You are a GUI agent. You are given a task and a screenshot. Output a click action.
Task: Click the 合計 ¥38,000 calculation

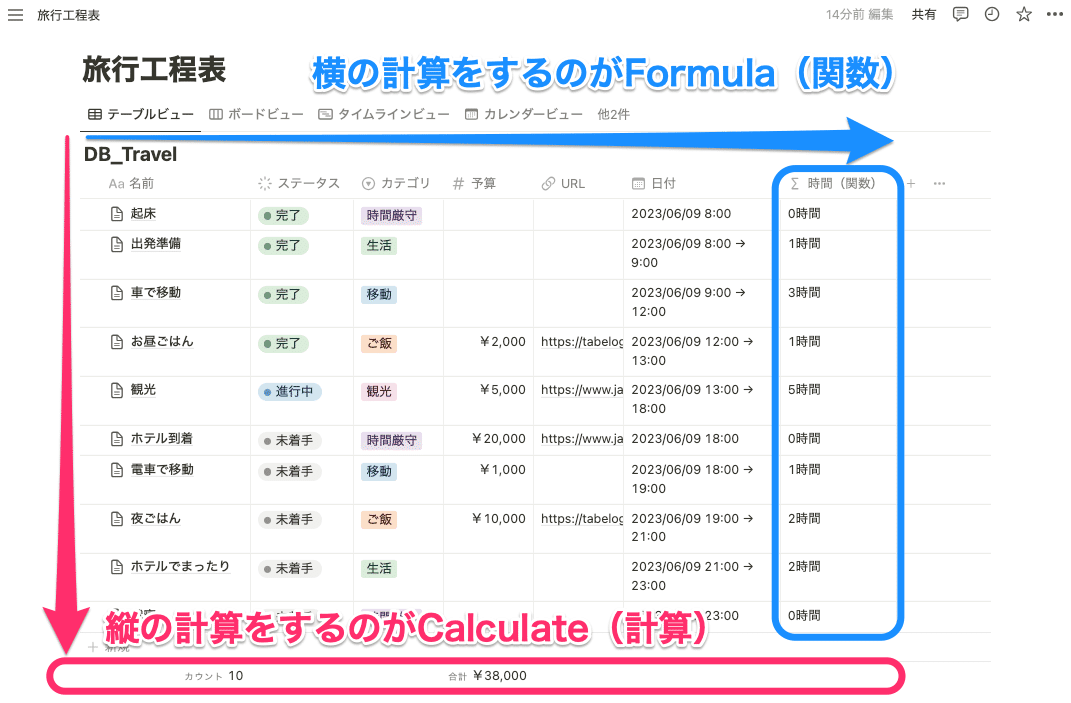click(x=490, y=675)
